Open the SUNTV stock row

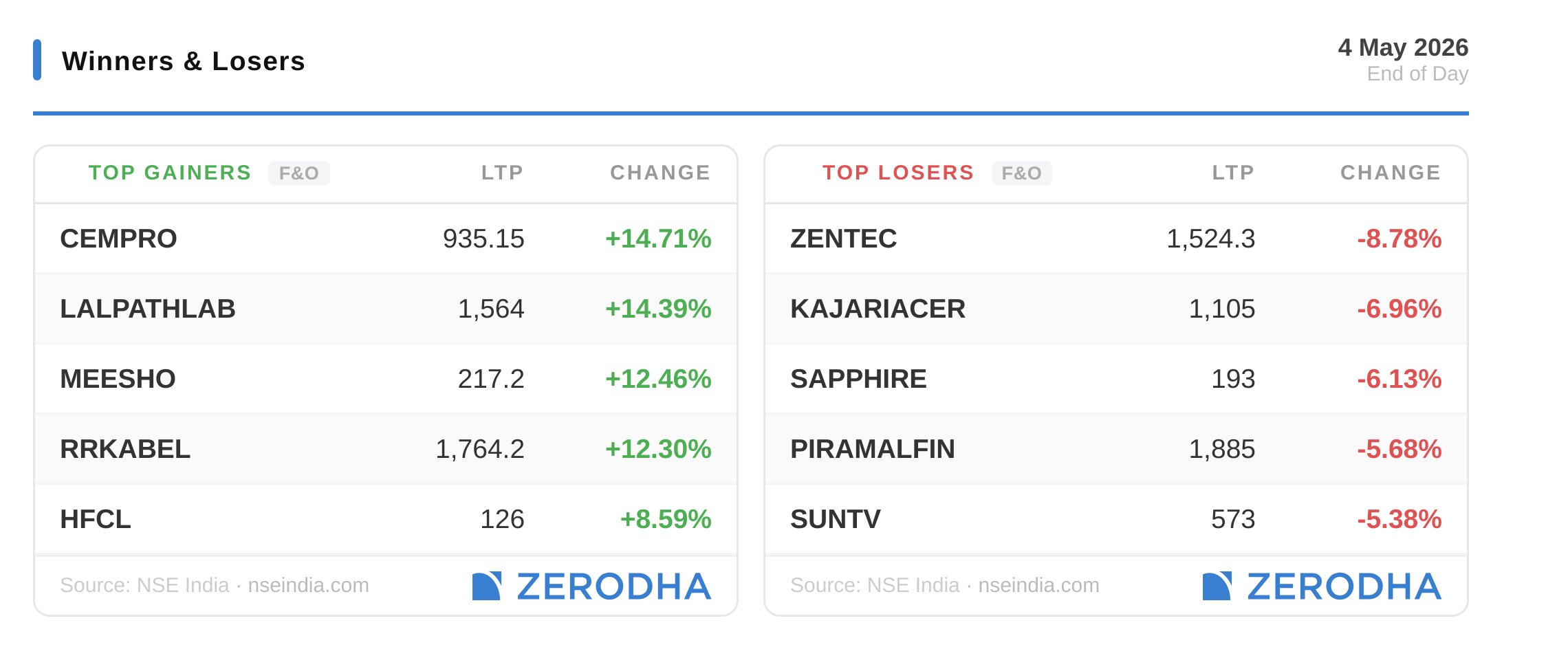point(1116,519)
